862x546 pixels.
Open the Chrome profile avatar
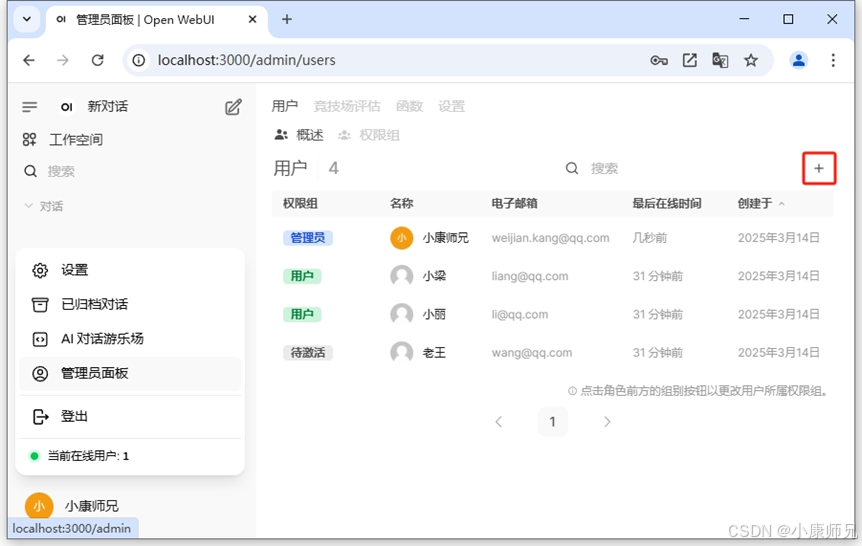point(799,60)
